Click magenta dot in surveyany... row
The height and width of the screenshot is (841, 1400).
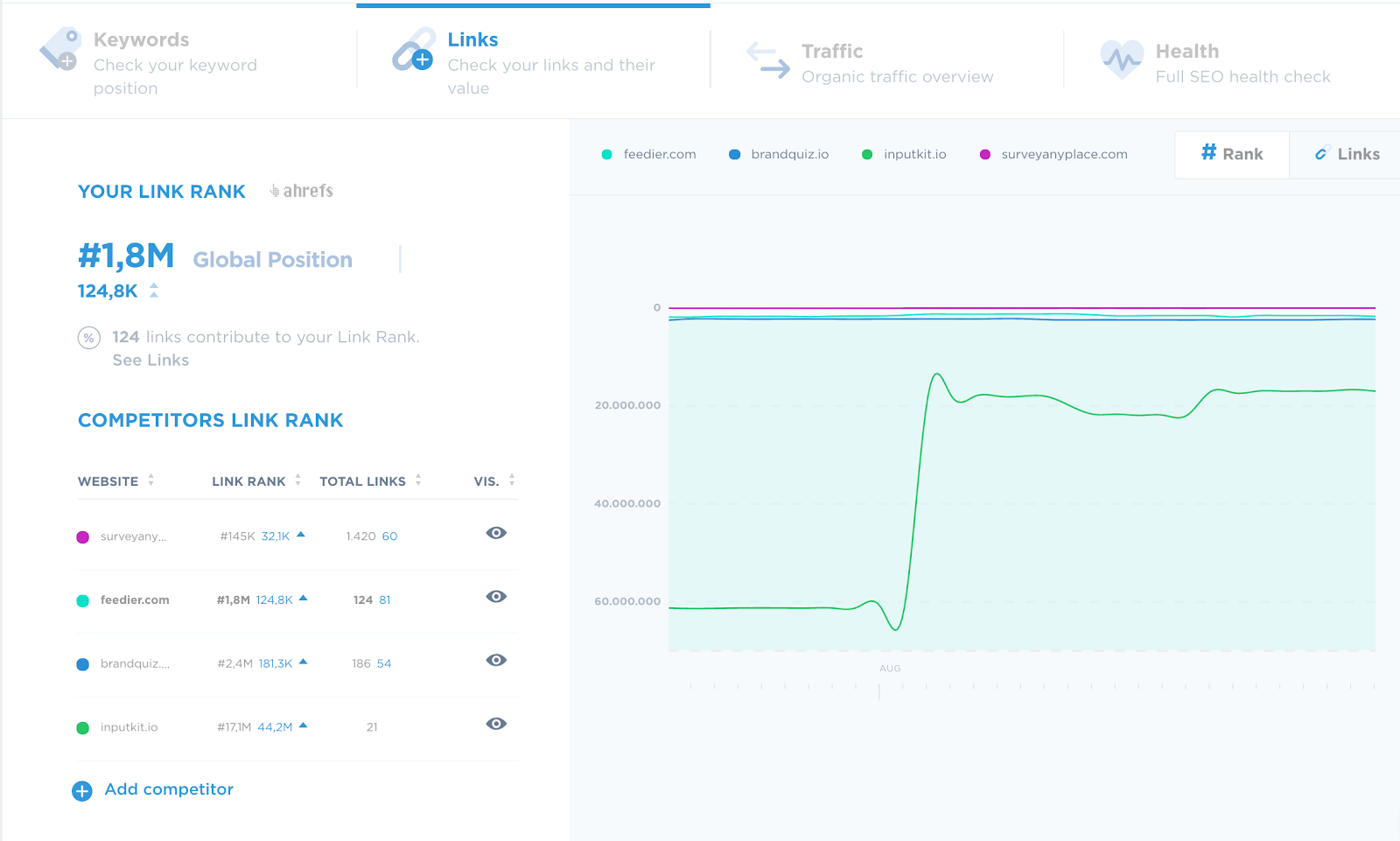(x=83, y=537)
